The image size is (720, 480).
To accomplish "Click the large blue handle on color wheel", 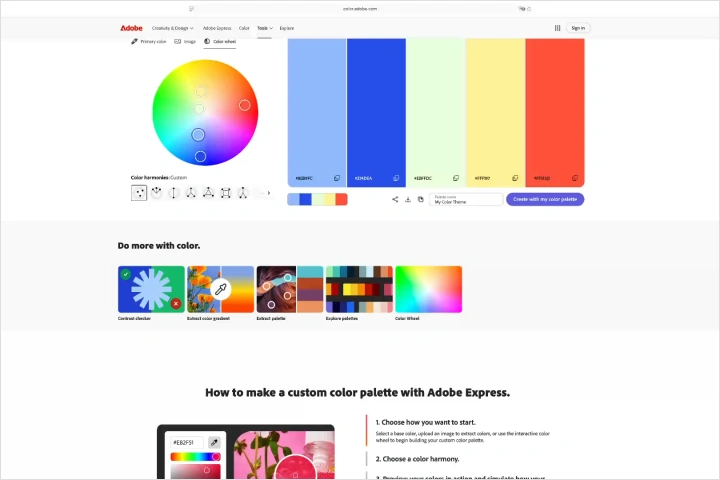I will coord(198,135).
